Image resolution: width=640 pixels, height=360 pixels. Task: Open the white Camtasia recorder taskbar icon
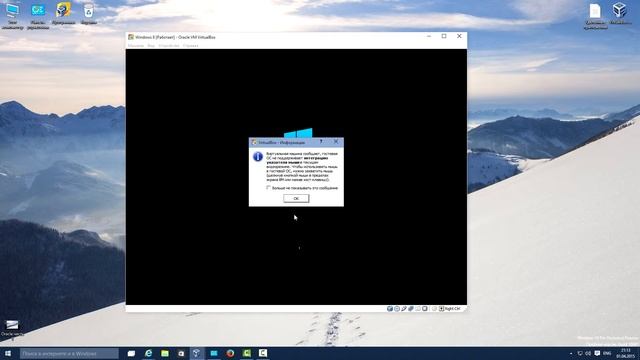coord(263,353)
